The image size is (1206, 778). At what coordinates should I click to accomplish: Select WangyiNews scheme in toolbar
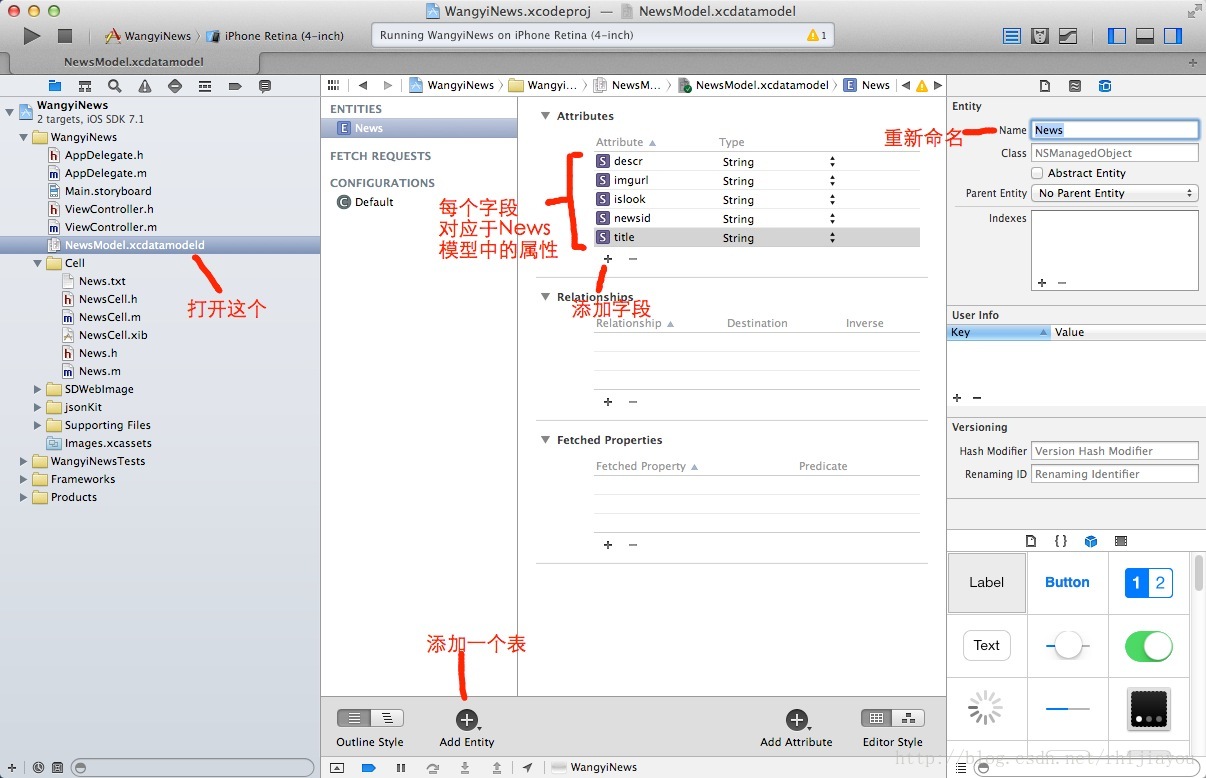(x=148, y=36)
